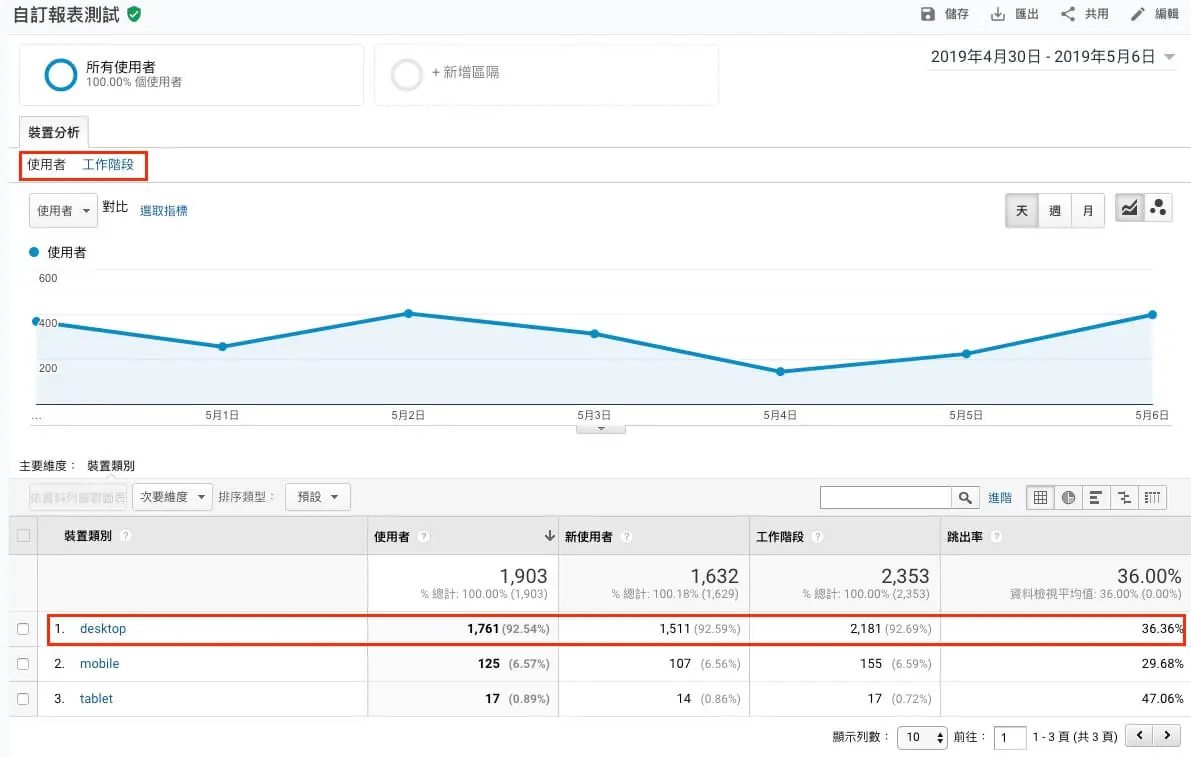1191x757 pixels.
Task: Select the line chart view icon
Action: pos(1129,208)
